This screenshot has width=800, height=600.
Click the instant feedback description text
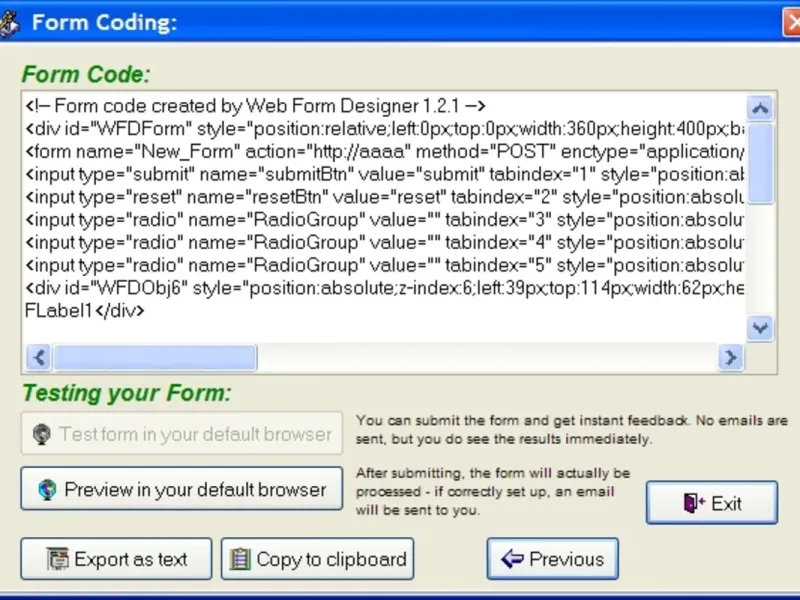571,430
